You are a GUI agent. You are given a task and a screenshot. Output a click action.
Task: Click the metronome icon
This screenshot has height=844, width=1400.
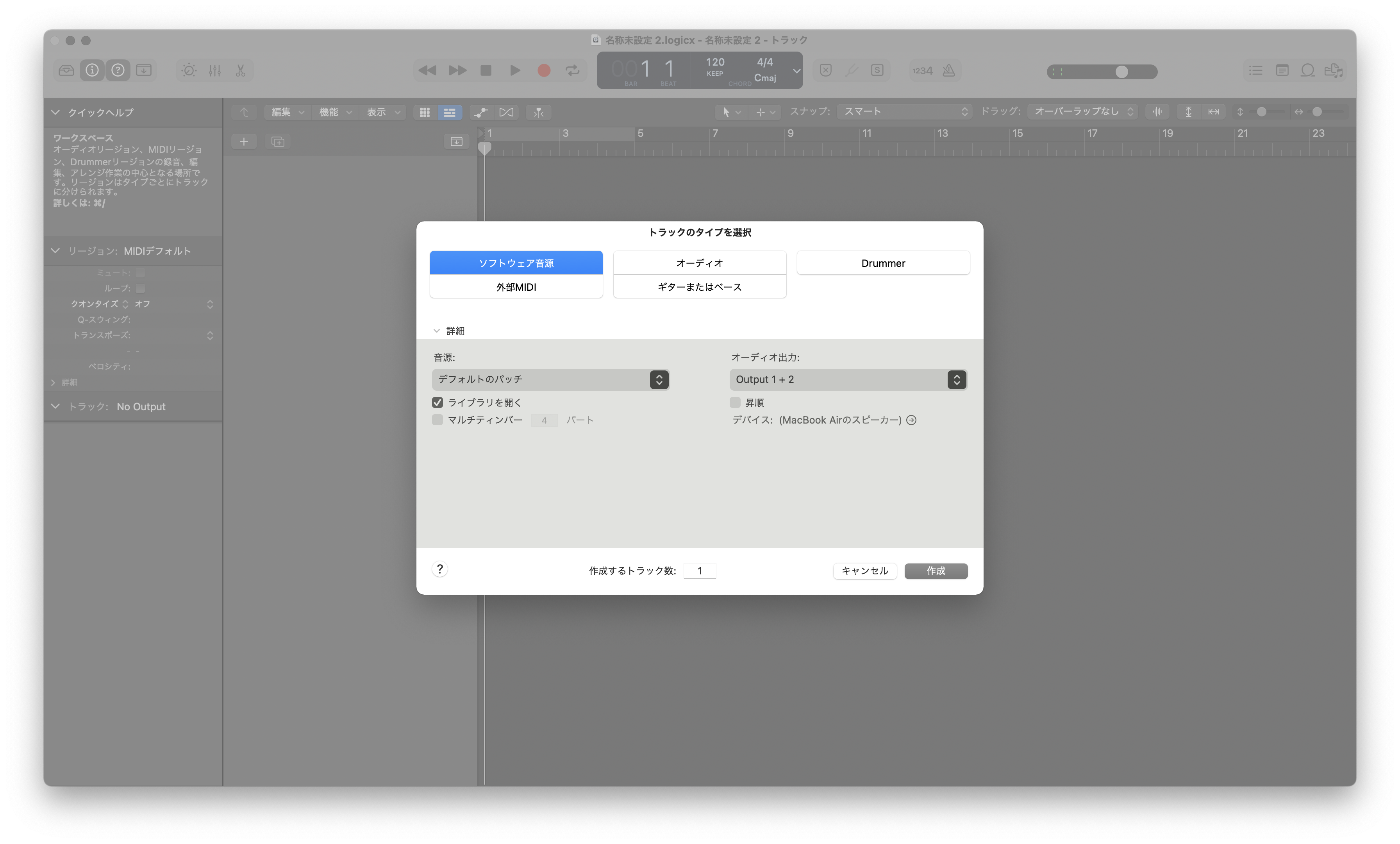point(948,70)
